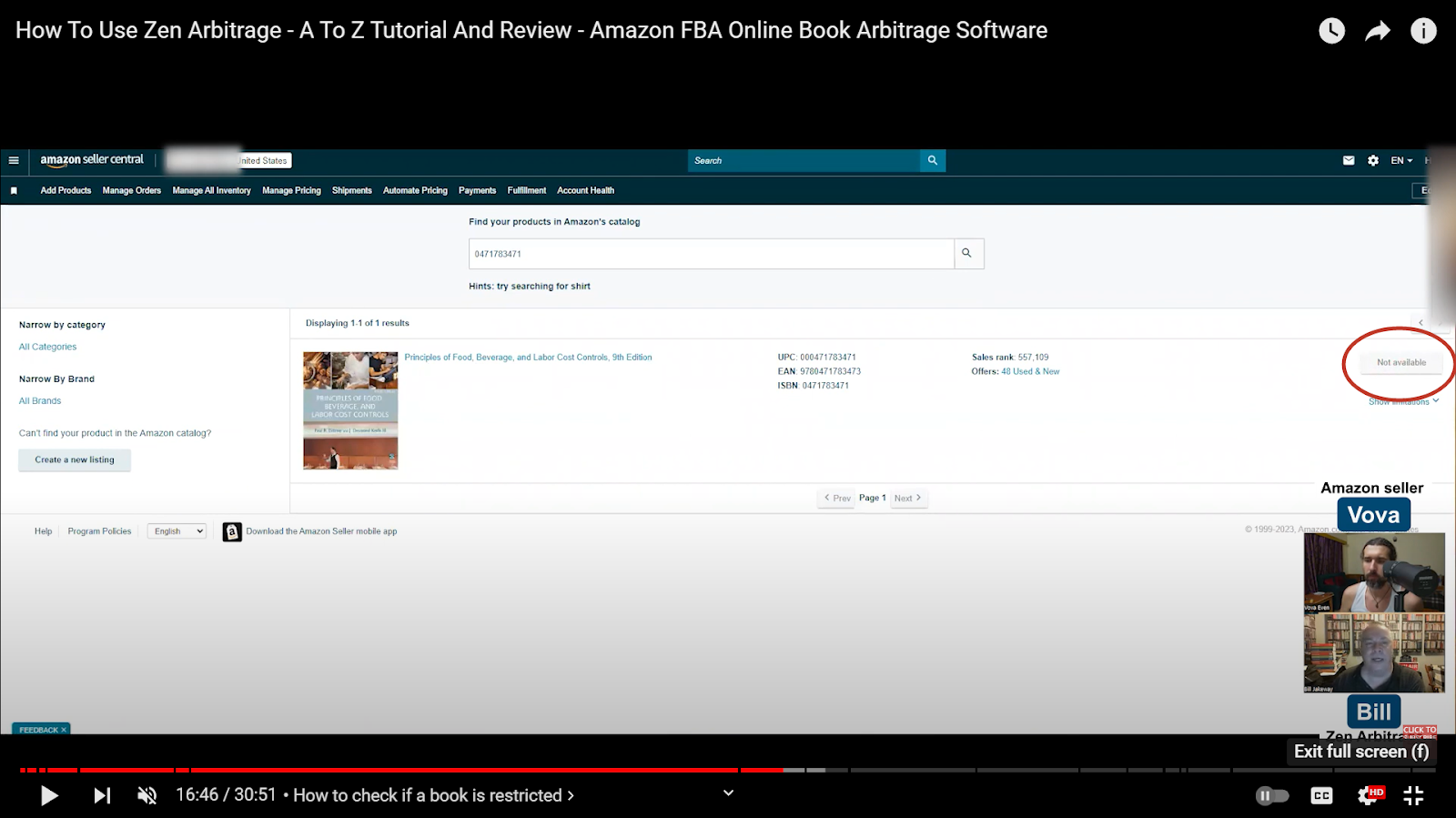The image size is (1456, 818).
Task: Open the messages envelope icon
Action: (1349, 160)
